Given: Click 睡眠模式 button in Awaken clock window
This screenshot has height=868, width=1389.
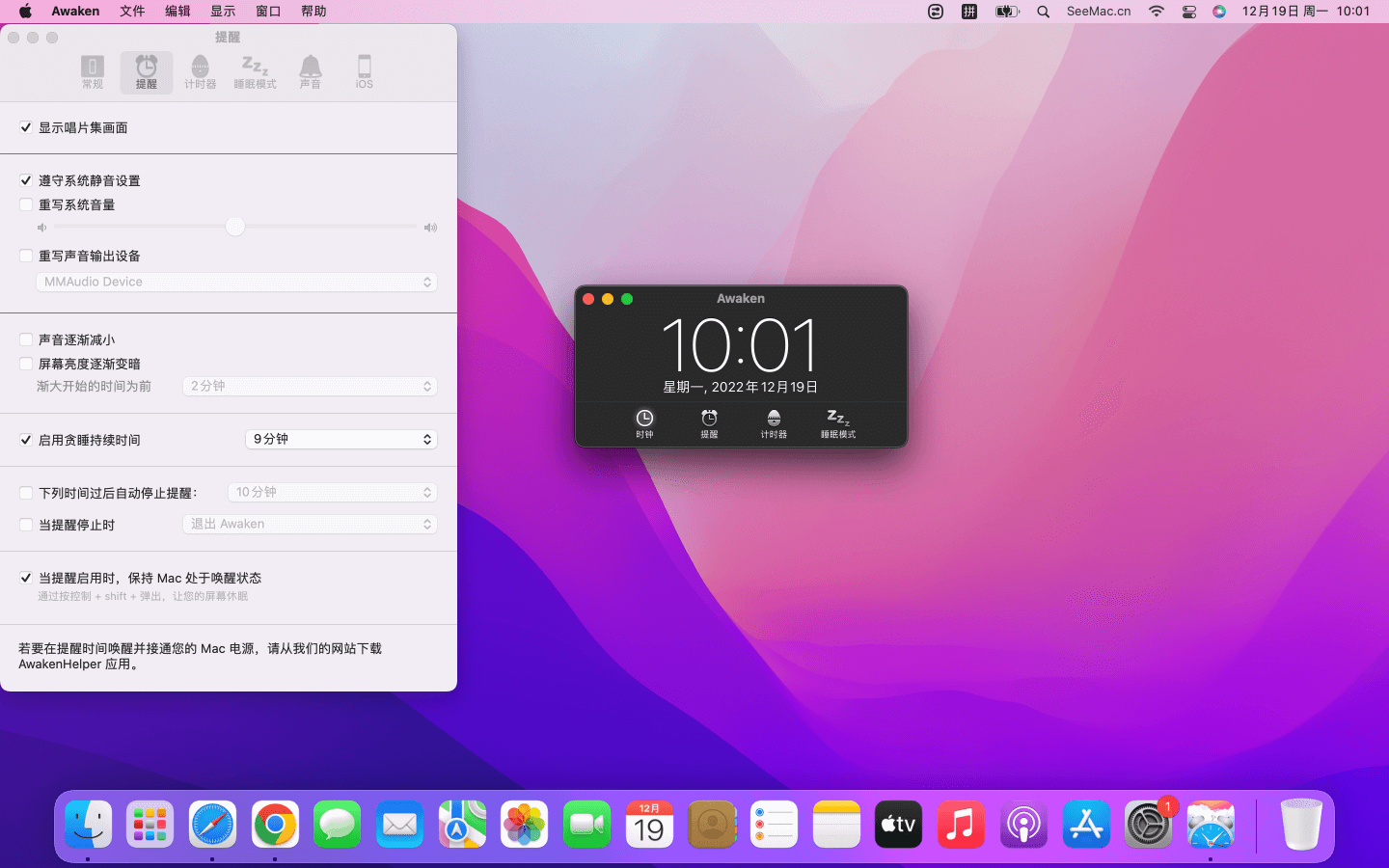Looking at the screenshot, I should click(x=838, y=422).
